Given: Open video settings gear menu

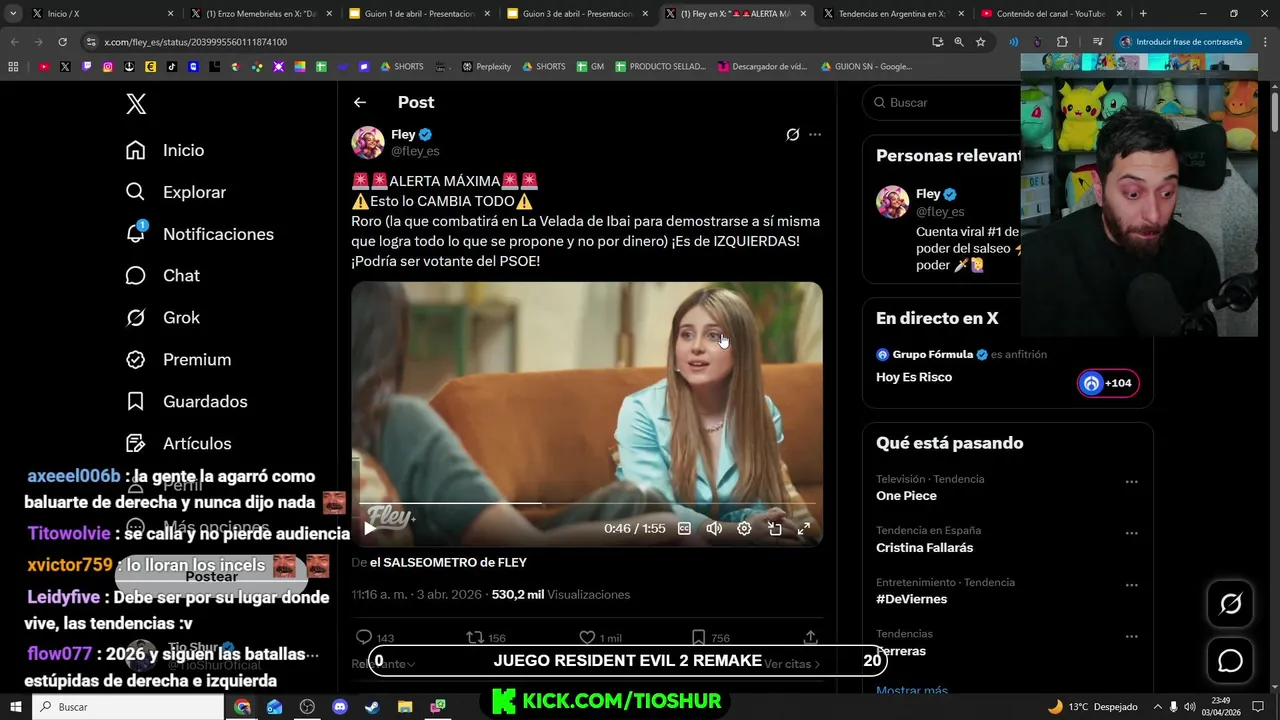Looking at the screenshot, I should (x=744, y=528).
